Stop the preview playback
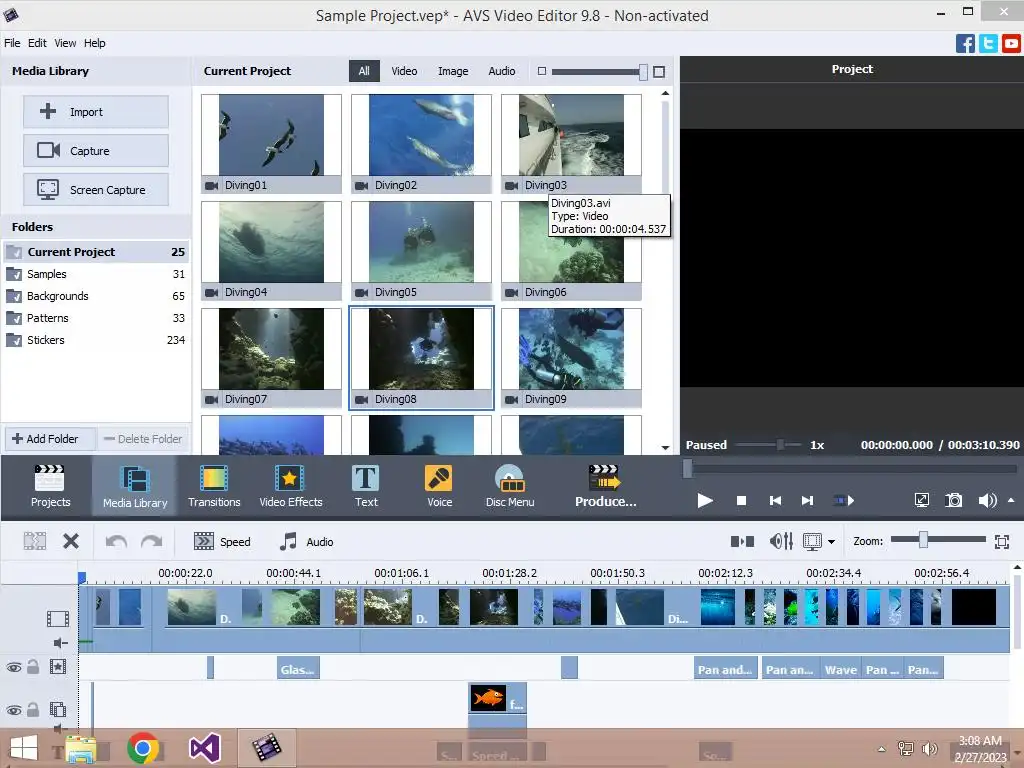This screenshot has height=768, width=1024. pyautogui.click(x=741, y=501)
